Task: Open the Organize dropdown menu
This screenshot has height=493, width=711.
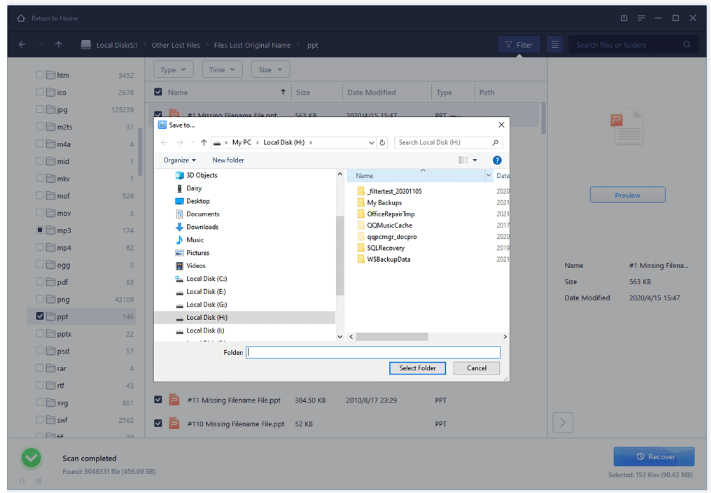Action: click(179, 160)
